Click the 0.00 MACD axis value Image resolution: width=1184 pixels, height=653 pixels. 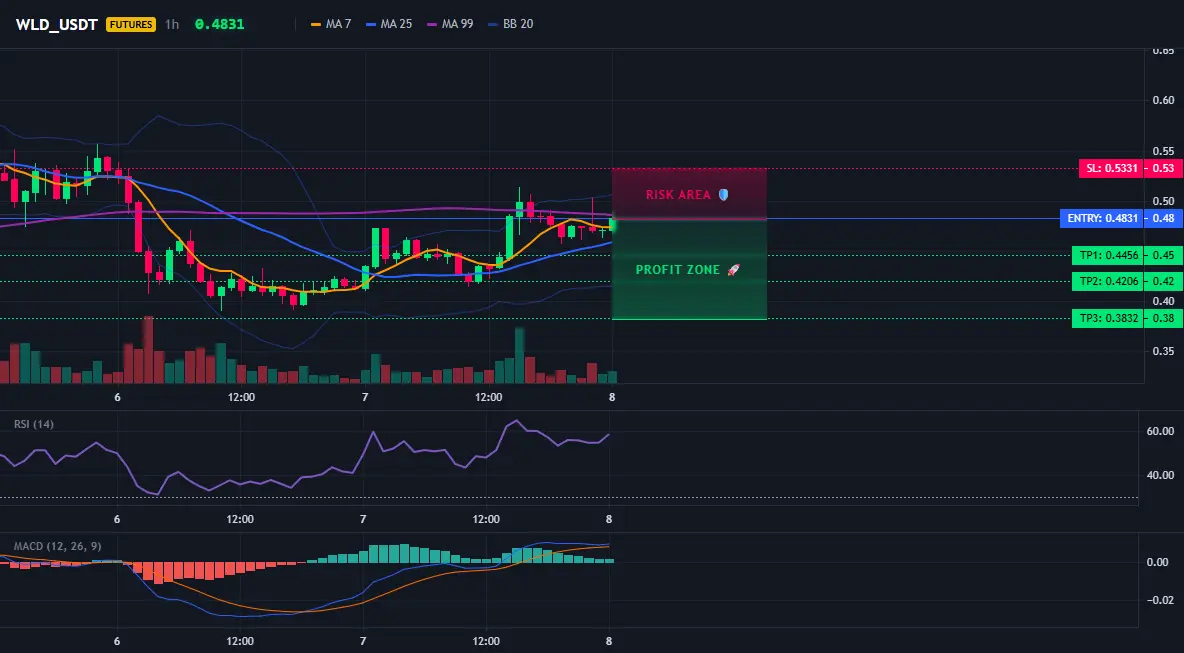click(x=1158, y=562)
